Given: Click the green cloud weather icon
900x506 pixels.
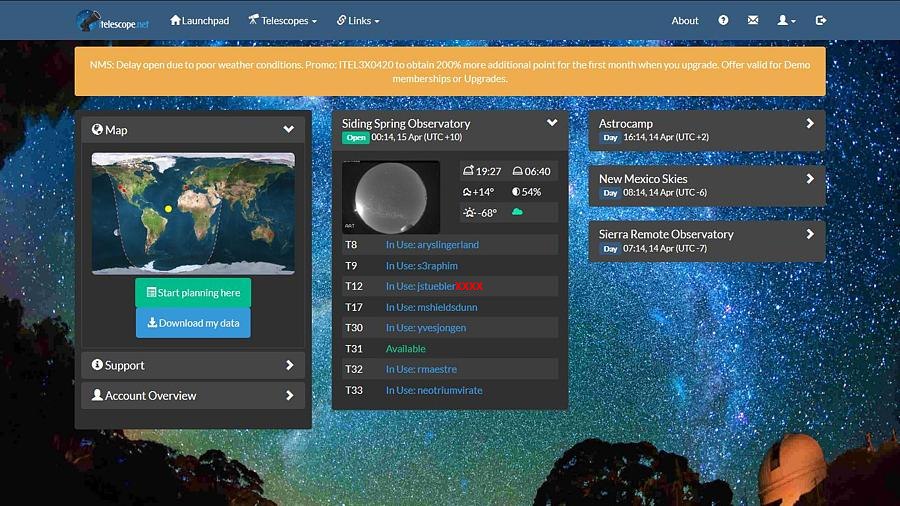Looking at the screenshot, I should 518,212.
